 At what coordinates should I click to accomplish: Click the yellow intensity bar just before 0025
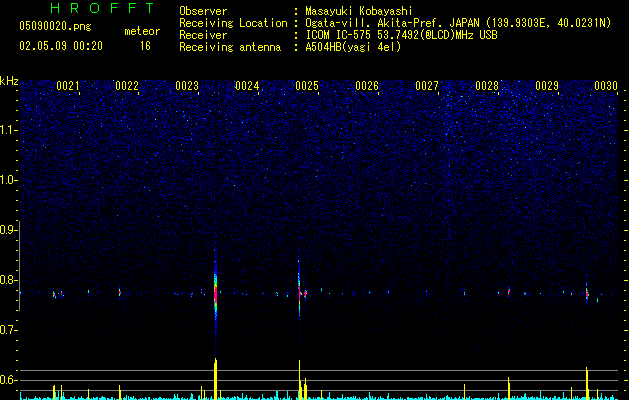(x=299, y=380)
